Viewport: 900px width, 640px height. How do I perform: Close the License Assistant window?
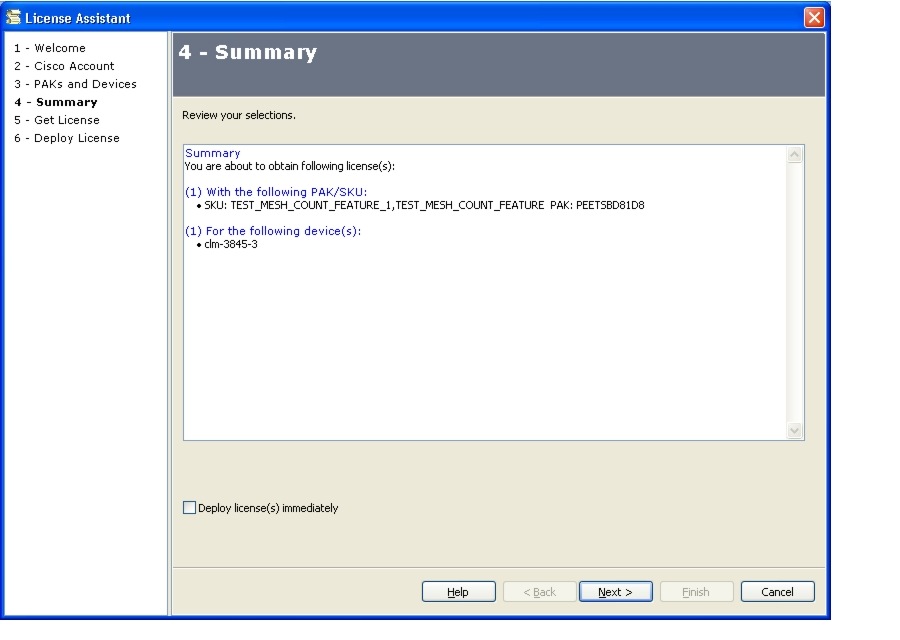pyautogui.click(x=814, y=17)
